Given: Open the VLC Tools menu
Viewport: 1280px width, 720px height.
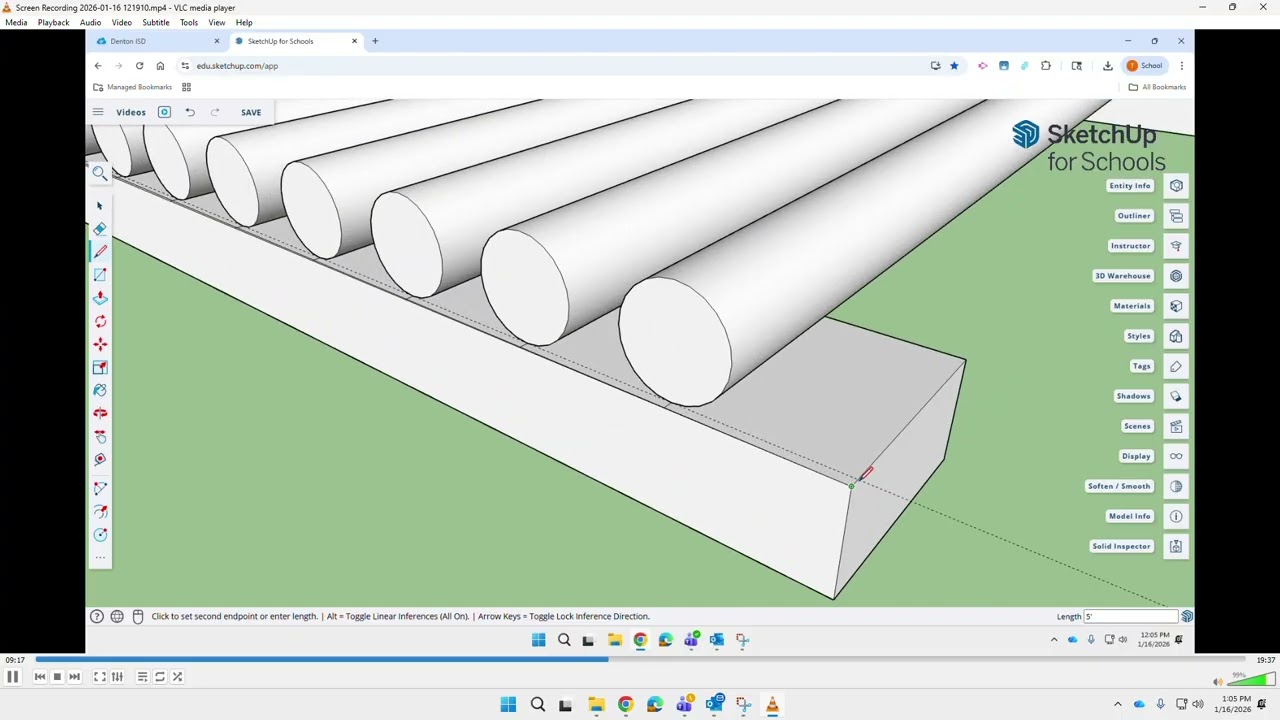Looking at the screenshot, I should [188, 22].
